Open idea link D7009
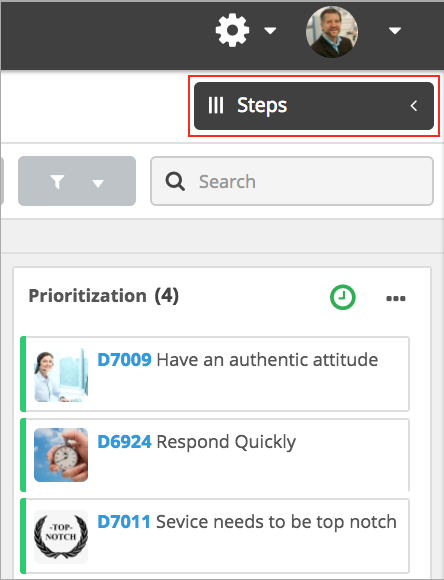 coord(124,360)
